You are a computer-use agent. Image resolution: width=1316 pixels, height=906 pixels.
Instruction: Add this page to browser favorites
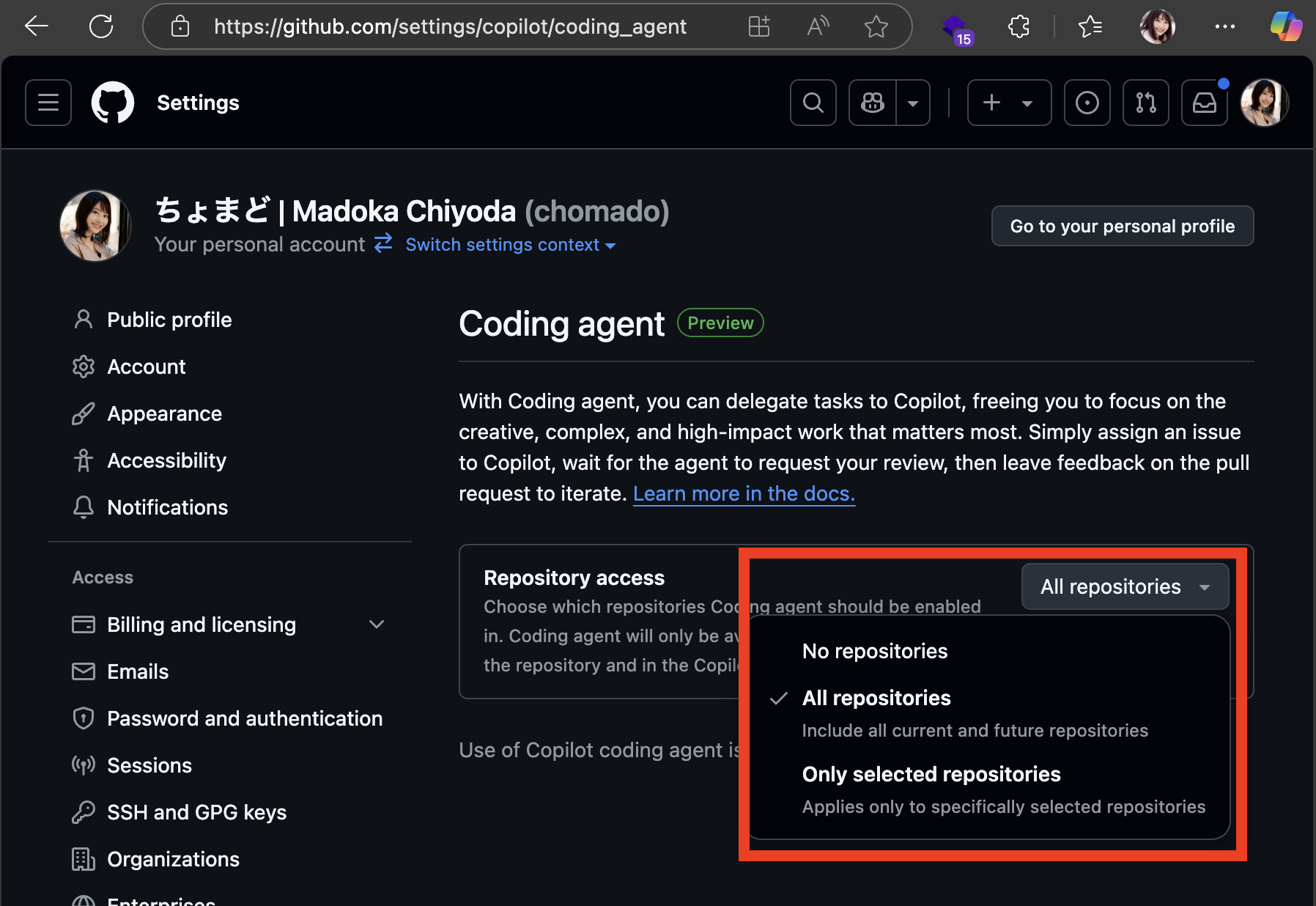(876, 27)
